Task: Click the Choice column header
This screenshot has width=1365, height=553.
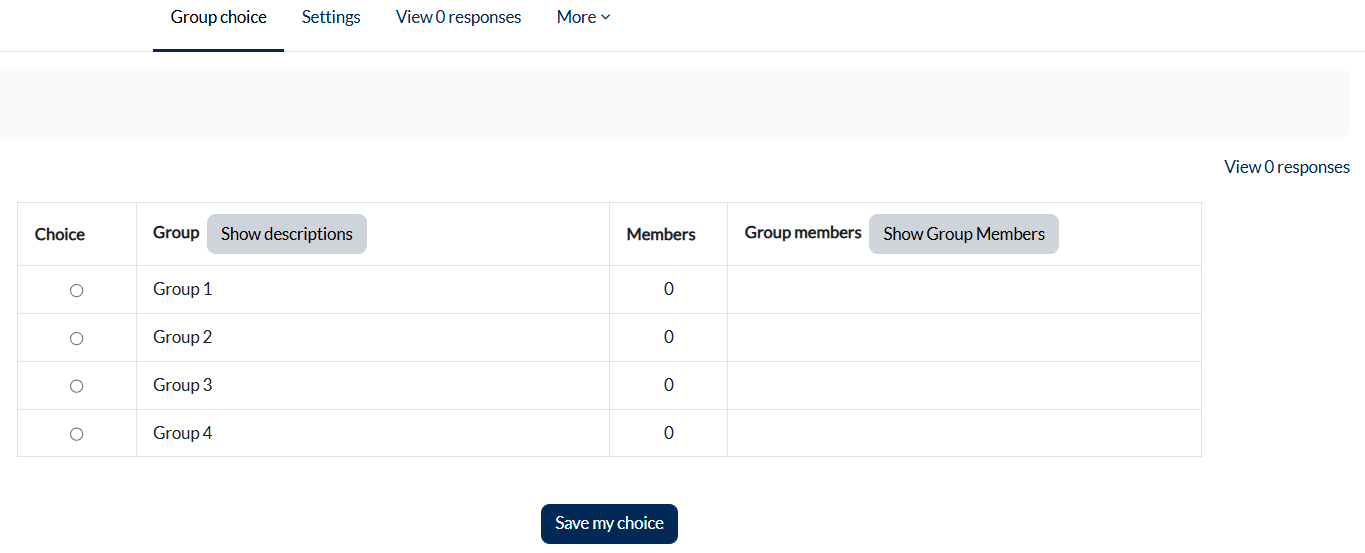Action: (60, 234)
